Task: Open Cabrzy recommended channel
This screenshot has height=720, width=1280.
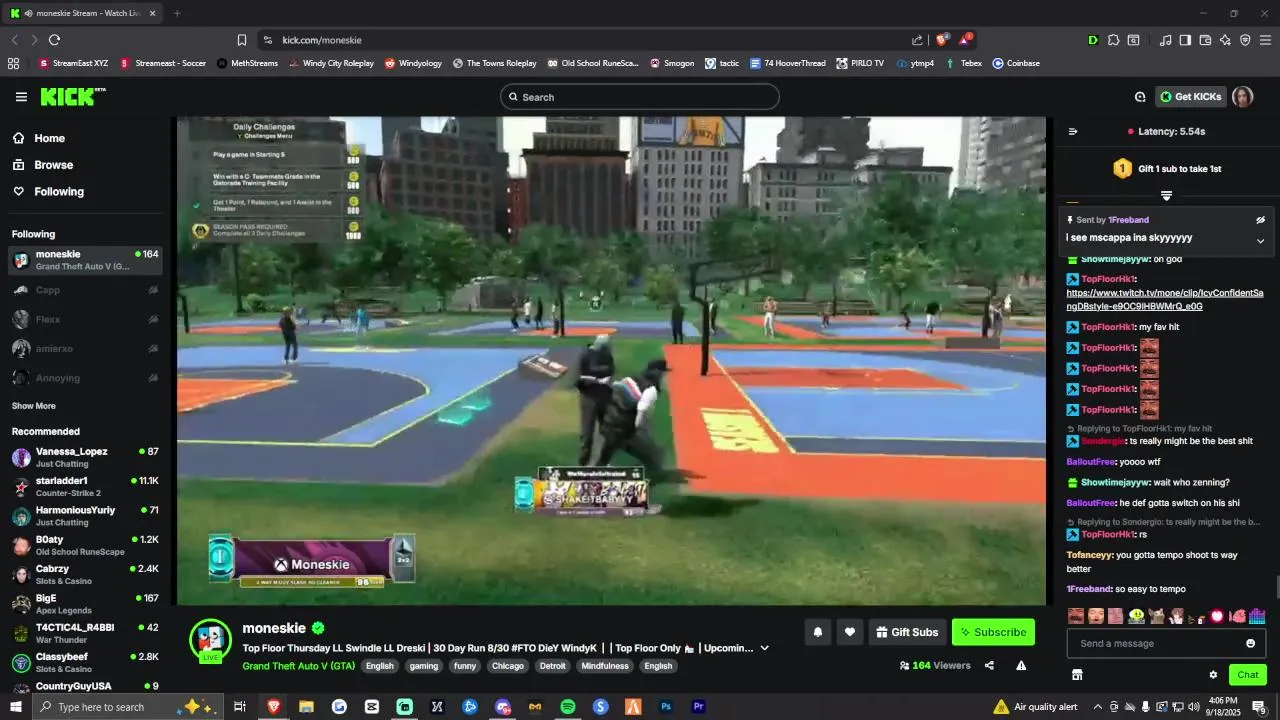Action: tap(84, 574)
